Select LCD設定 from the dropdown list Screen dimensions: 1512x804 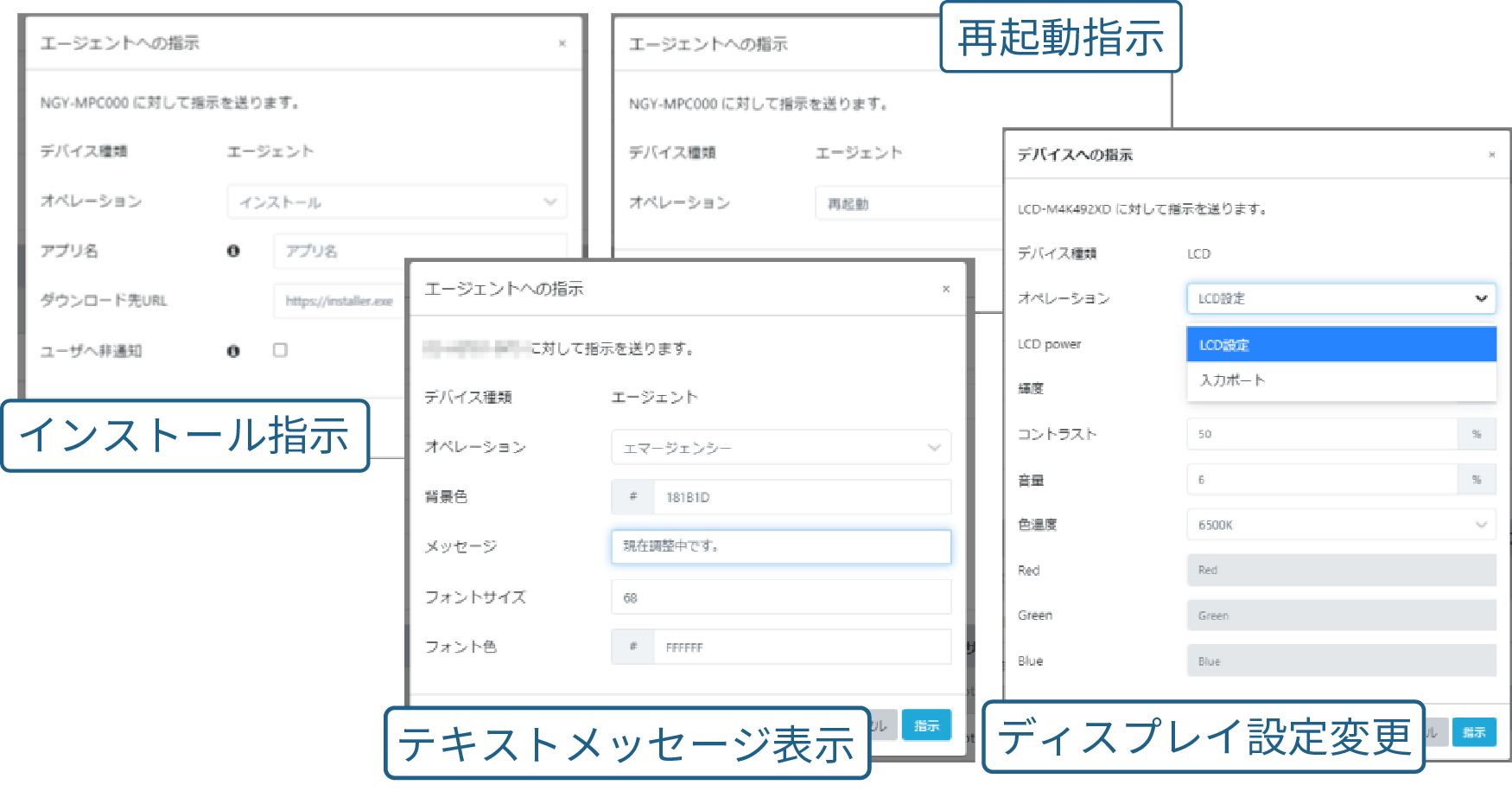tap(1341, 344)
